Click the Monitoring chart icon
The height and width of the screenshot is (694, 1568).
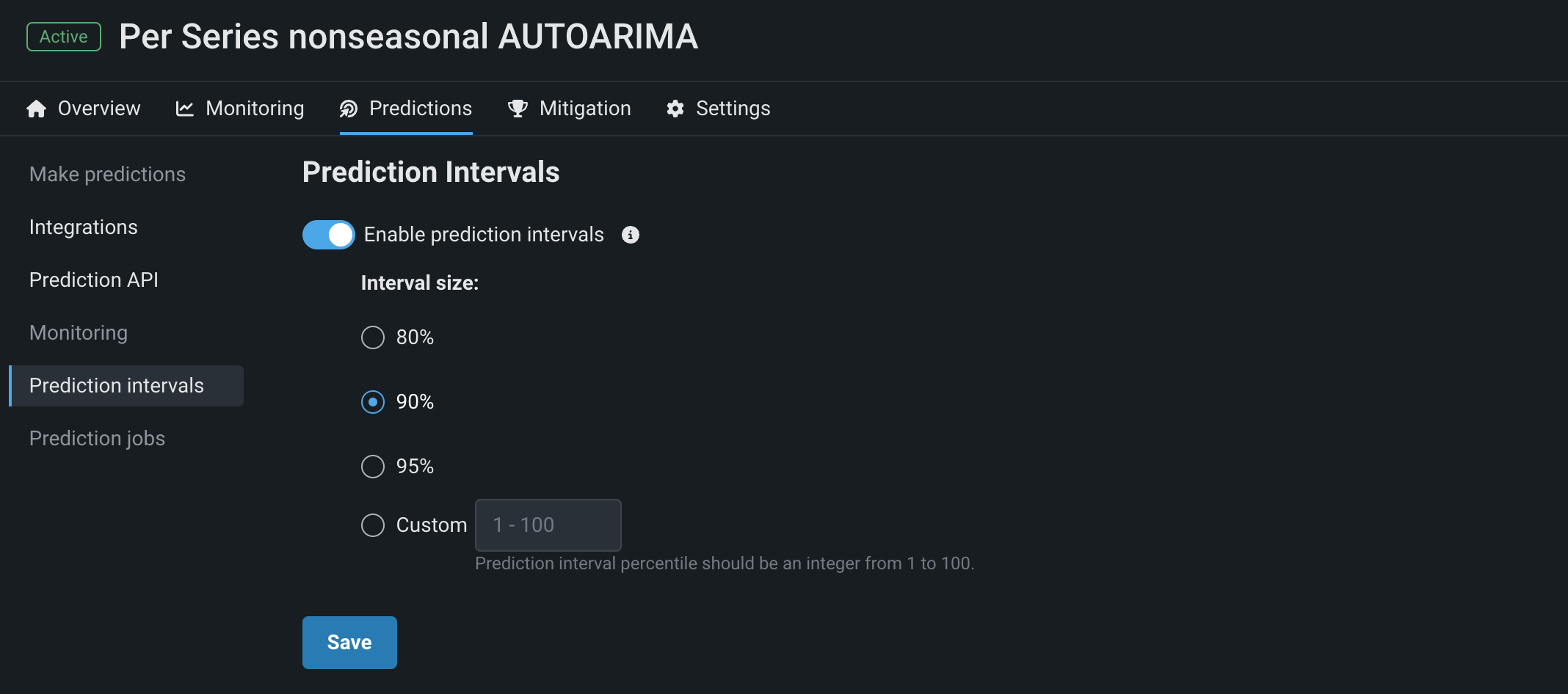(x=185, y=109)
